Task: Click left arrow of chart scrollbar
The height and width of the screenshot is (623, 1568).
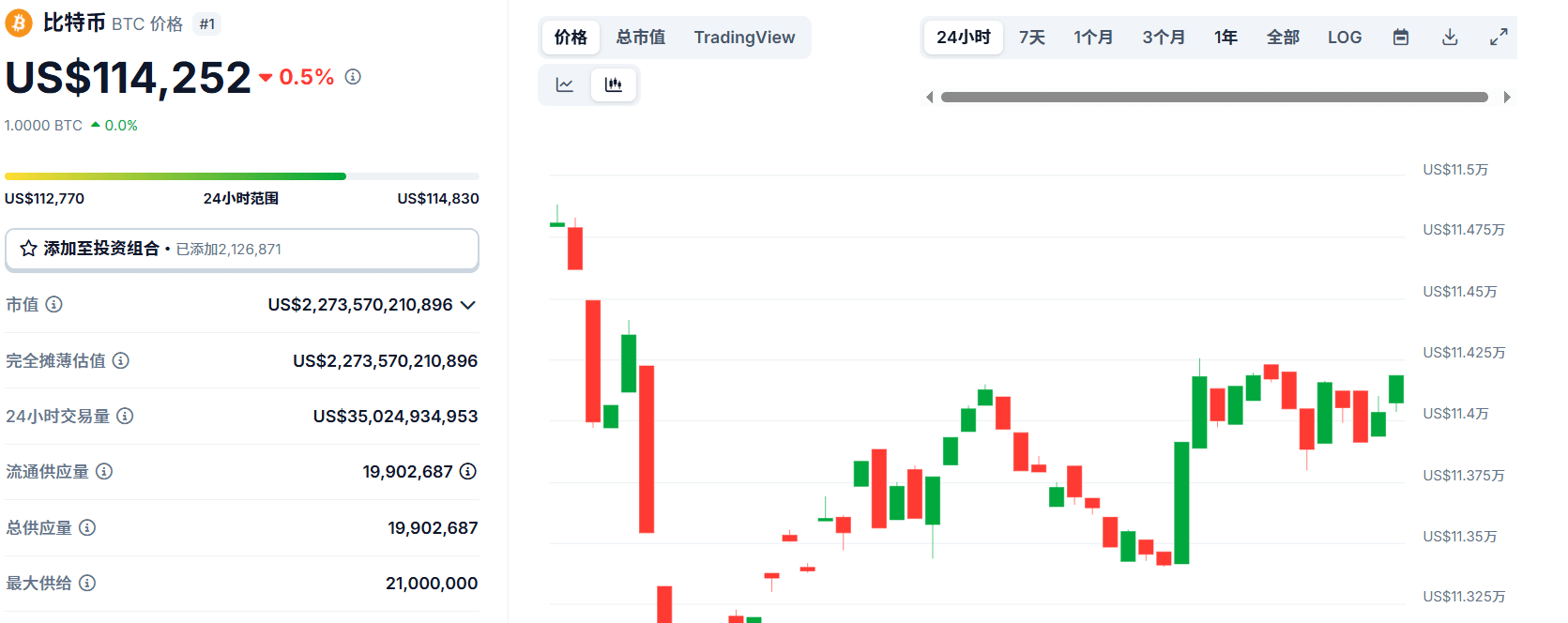Action: [x=929, y=98]
